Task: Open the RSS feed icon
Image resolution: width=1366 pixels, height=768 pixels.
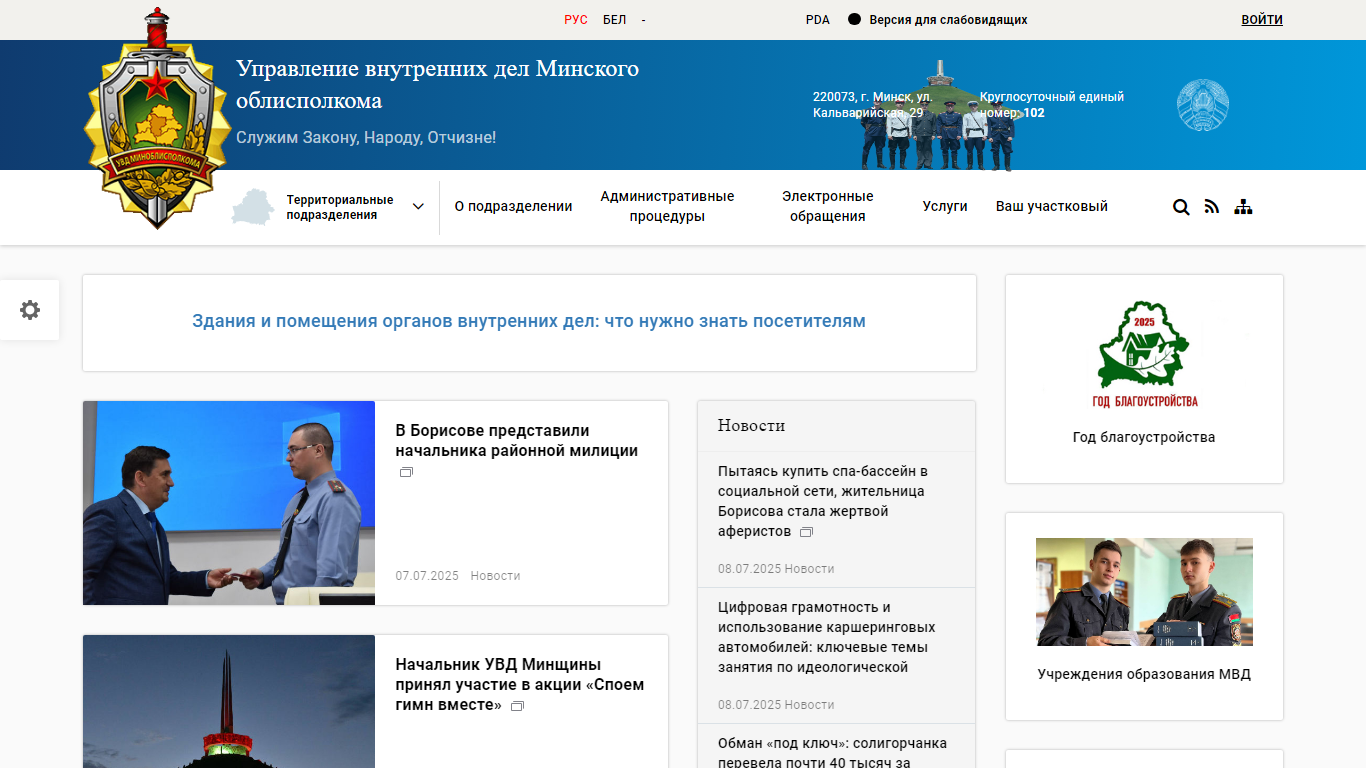Action: [1212, 207]
